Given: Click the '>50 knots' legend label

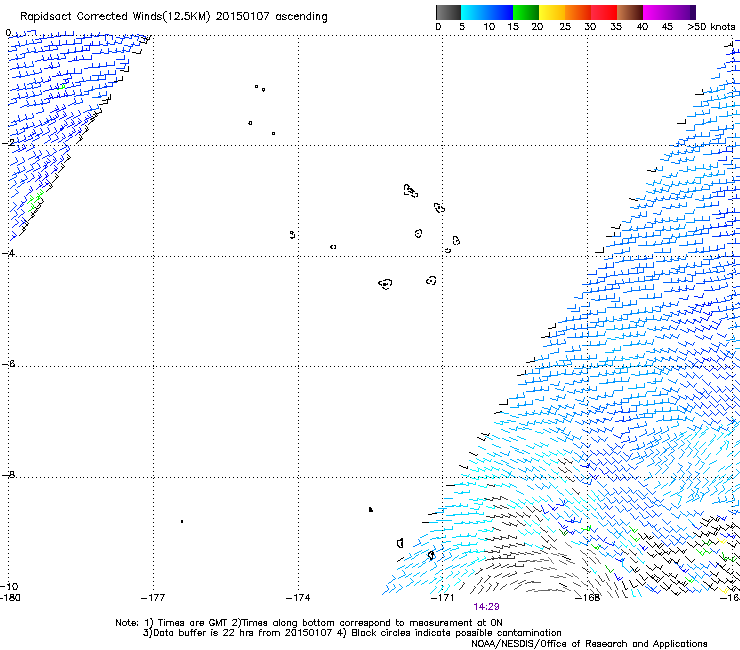Looking at the screenshot, I should pos(711,27).
